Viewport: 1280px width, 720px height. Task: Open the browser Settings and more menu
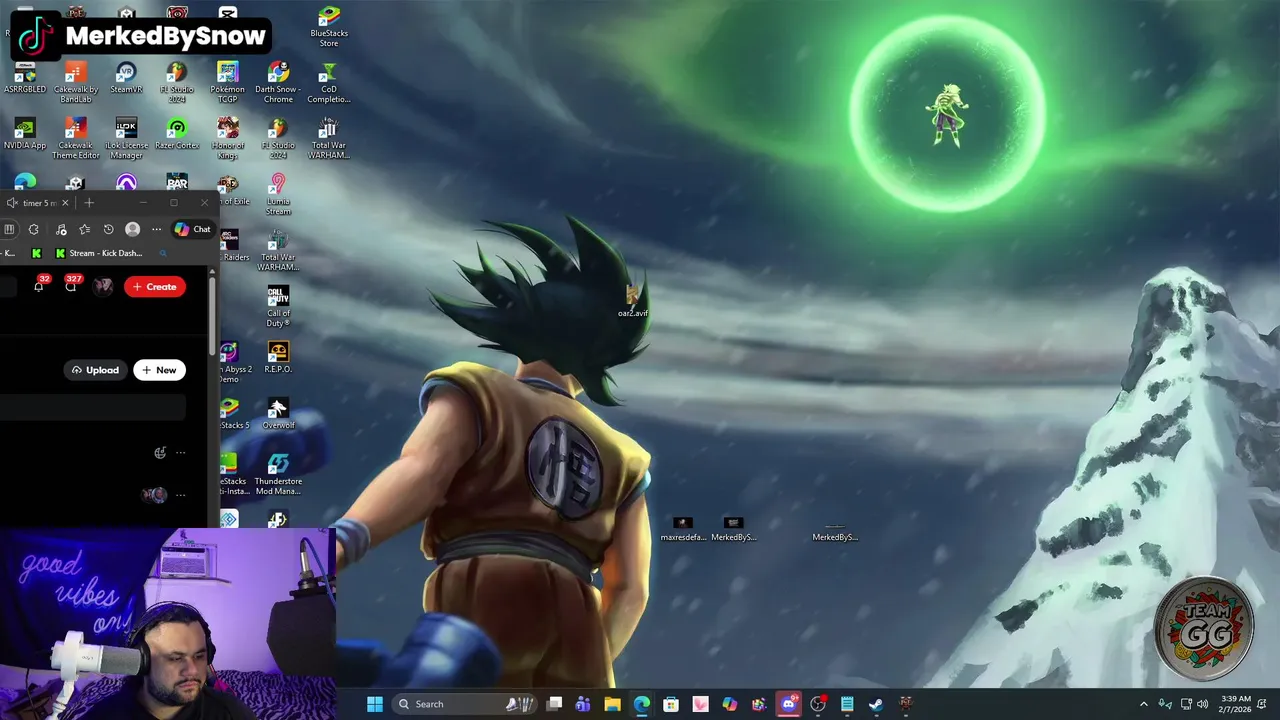tap(156, 229)
